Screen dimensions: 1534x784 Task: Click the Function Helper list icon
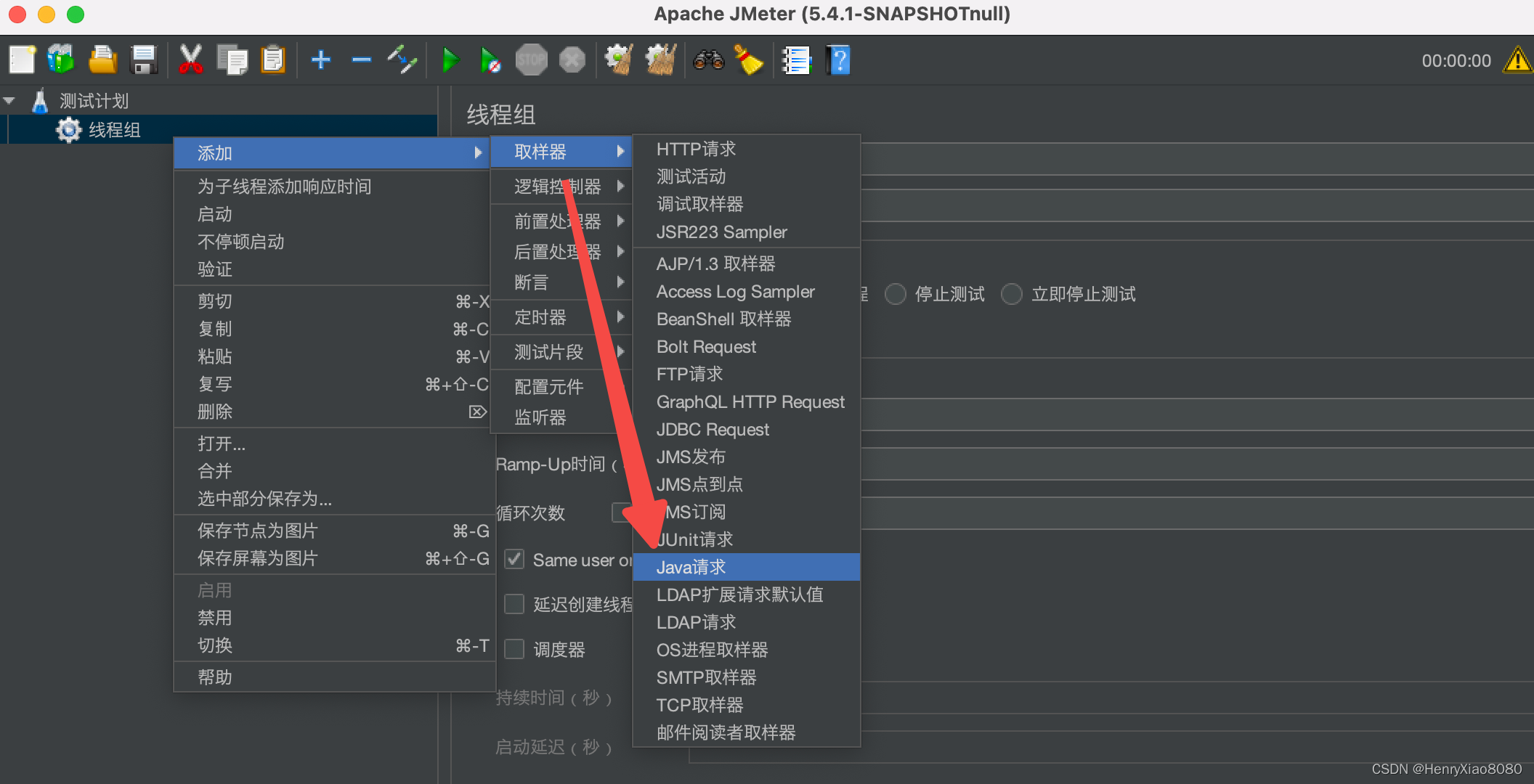tap(796, 60)
